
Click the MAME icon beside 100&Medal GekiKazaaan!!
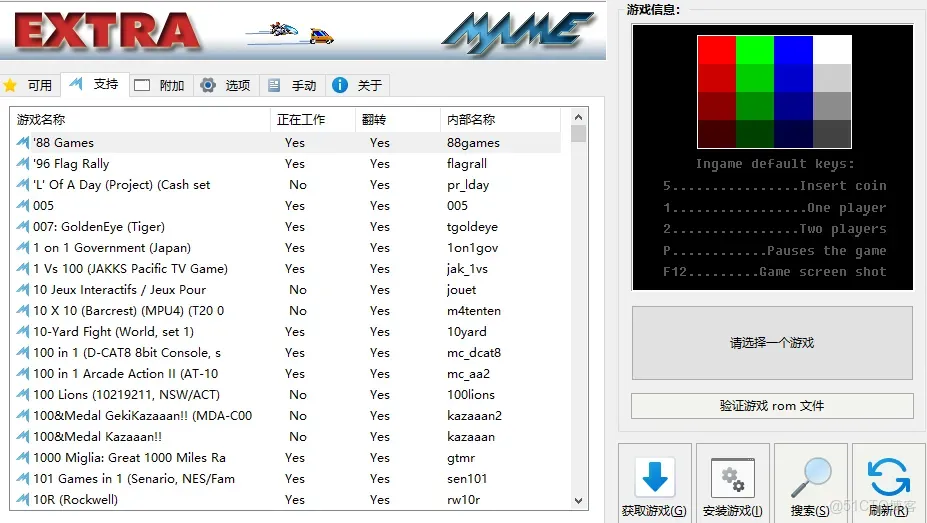point(22,415)
